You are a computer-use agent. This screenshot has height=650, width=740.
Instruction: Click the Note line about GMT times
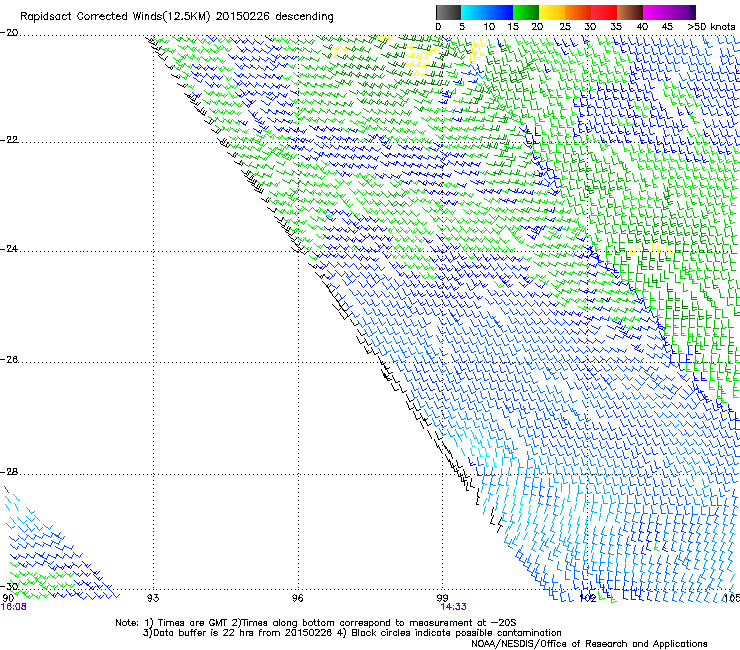click(x=315, y=623)
